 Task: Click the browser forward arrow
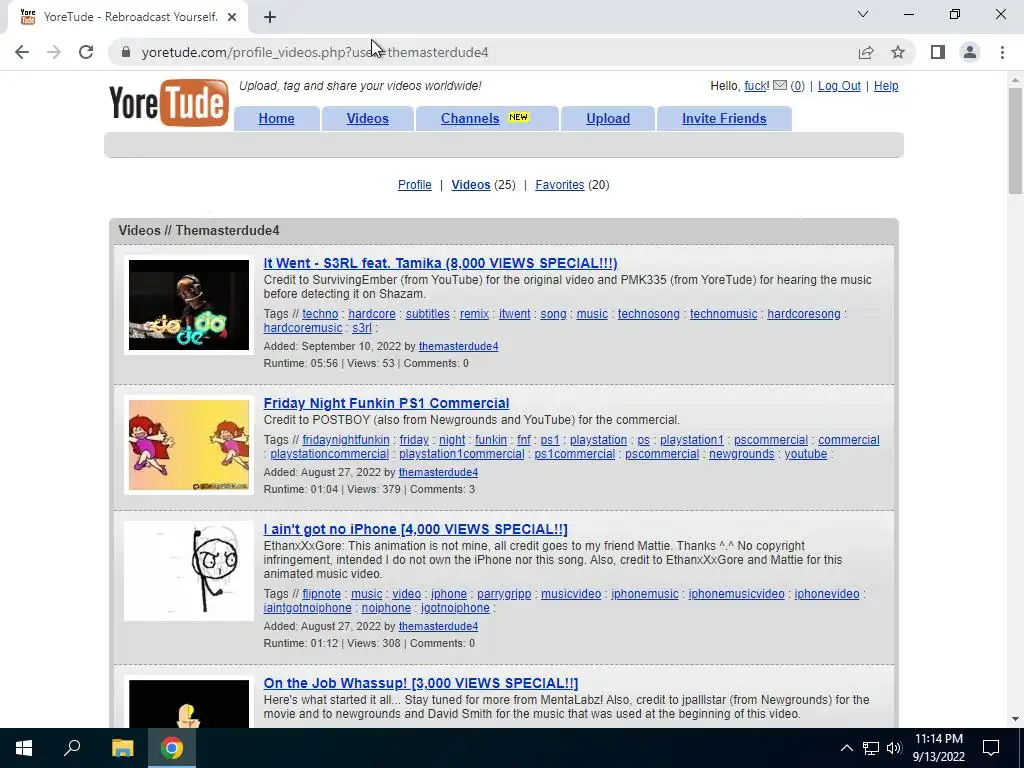click(54, 52)
